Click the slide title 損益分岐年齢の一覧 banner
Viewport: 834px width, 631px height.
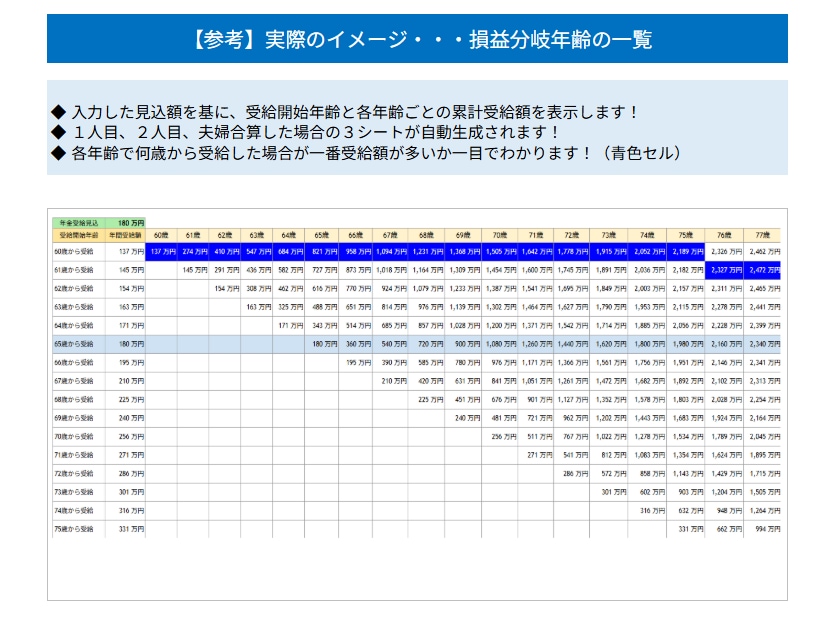click(x=417, y=38)
